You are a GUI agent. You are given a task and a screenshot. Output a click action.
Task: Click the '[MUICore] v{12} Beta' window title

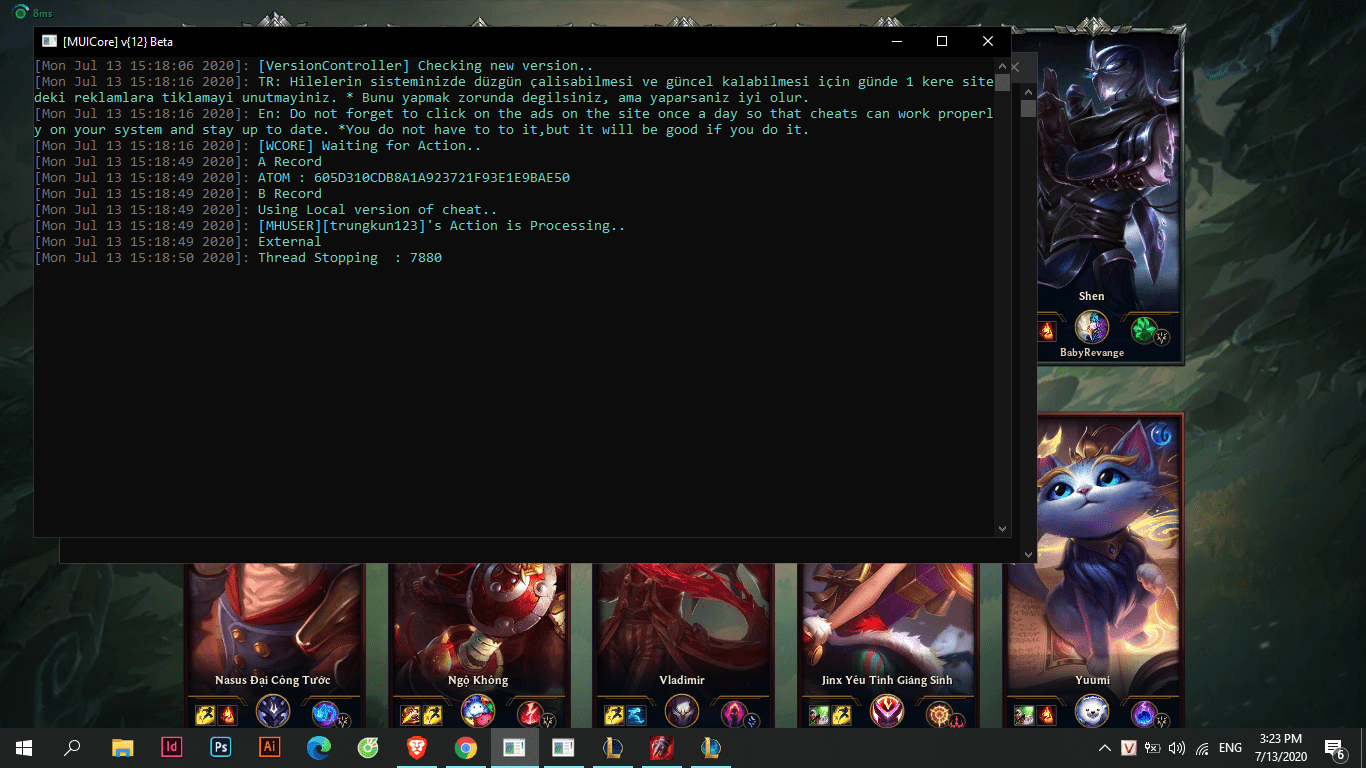pyautogui.click(x=117, y=42)
